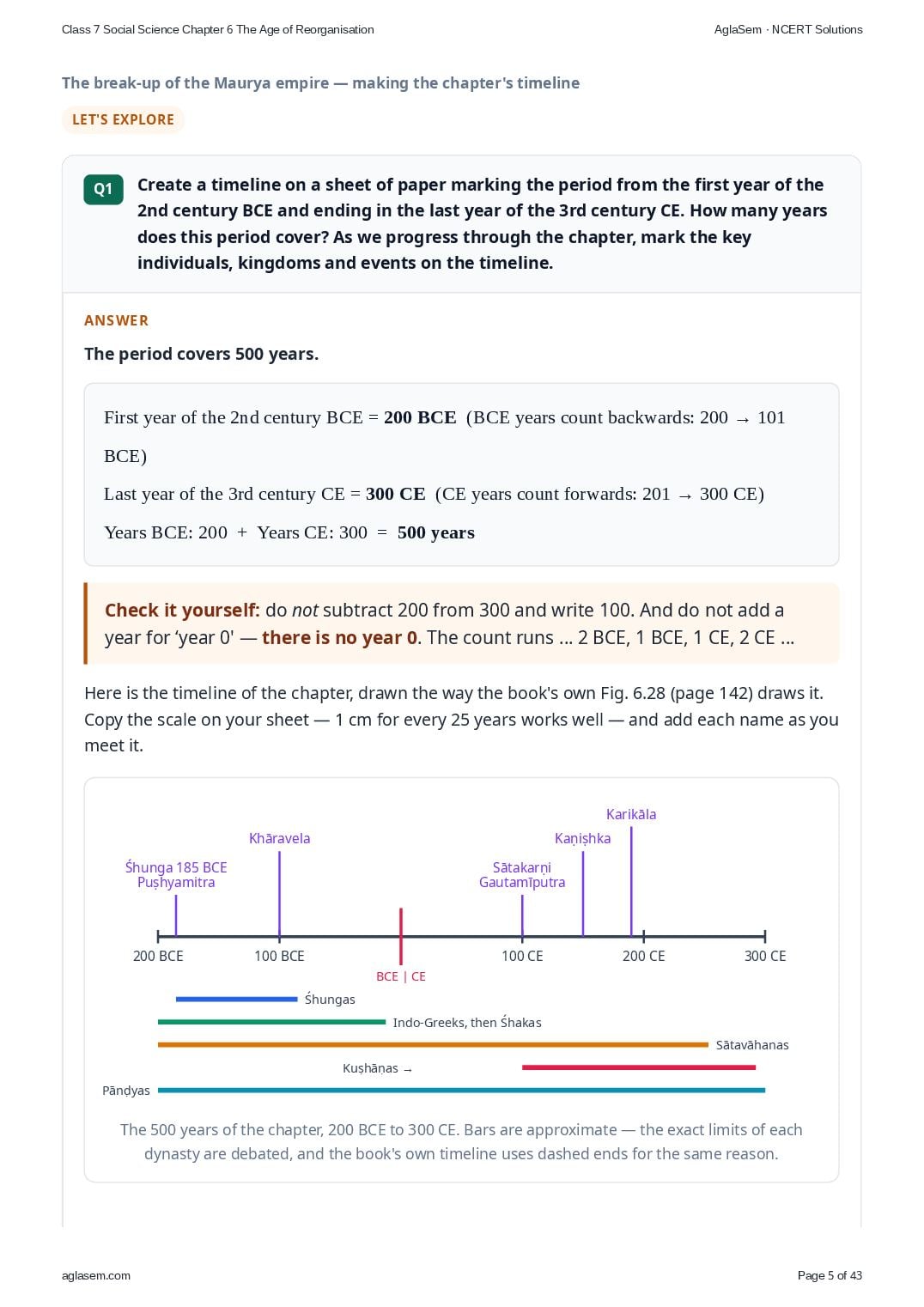Click the blue Śhungas bar
Image resolution: width=924 pixels, height=1307 pixels.
click(236, 999)
